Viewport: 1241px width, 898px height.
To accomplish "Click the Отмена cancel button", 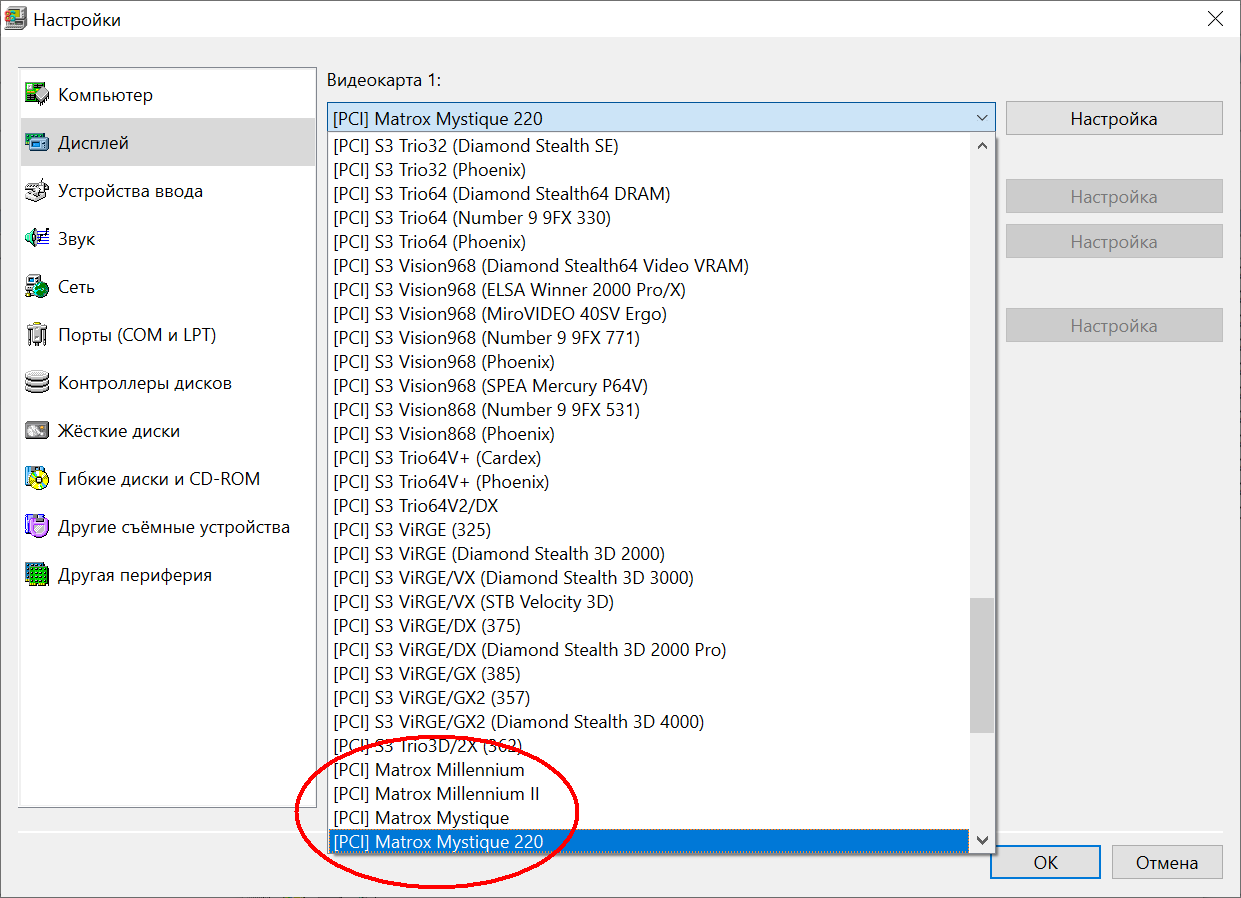I will click(x=1167, y=862).
